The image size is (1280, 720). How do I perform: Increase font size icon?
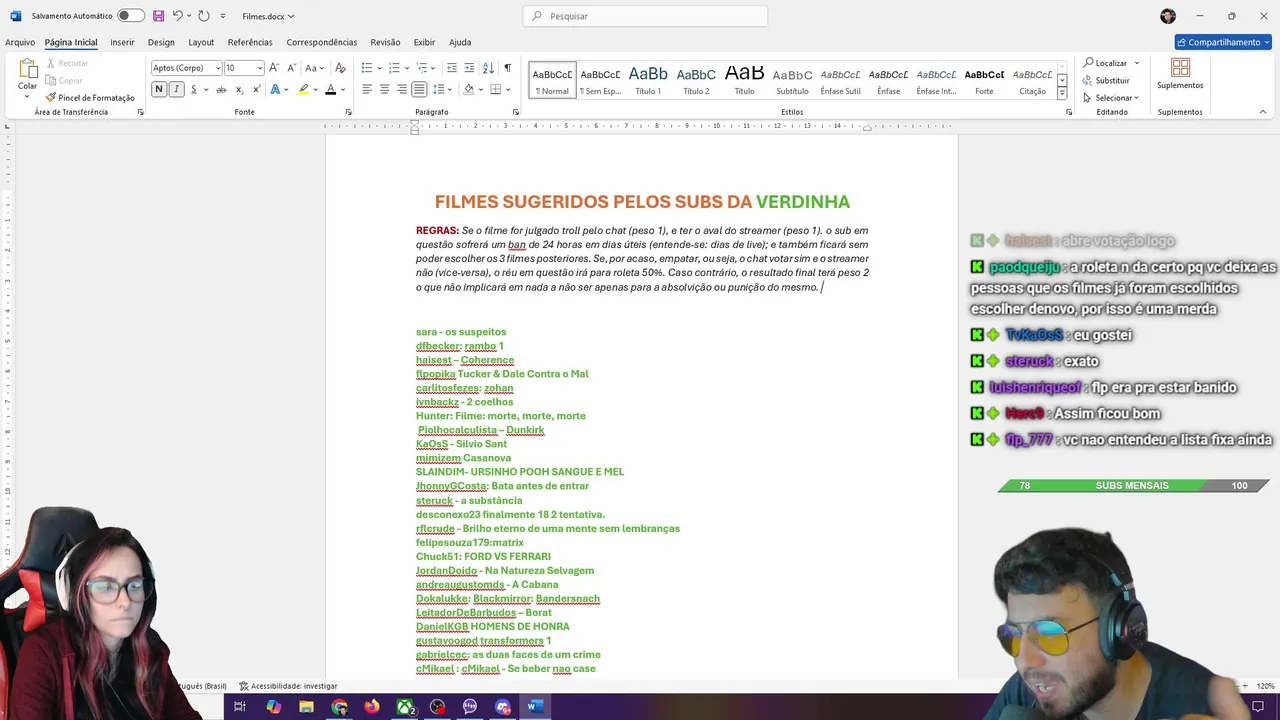click(x=275, y=68)
